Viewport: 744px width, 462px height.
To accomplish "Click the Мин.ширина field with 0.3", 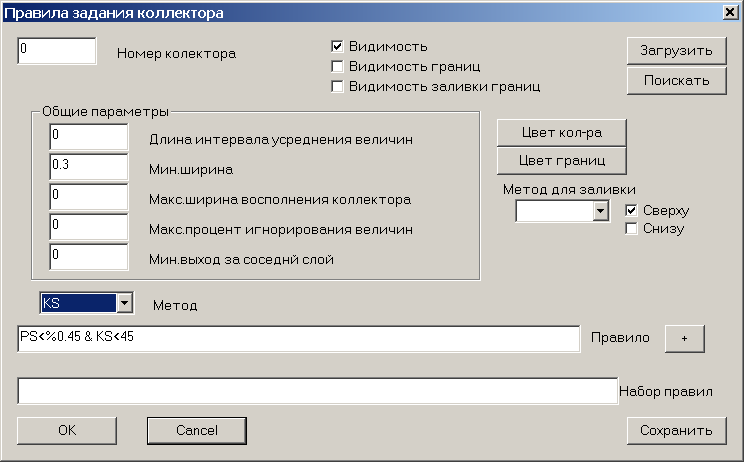I will 89,167.
